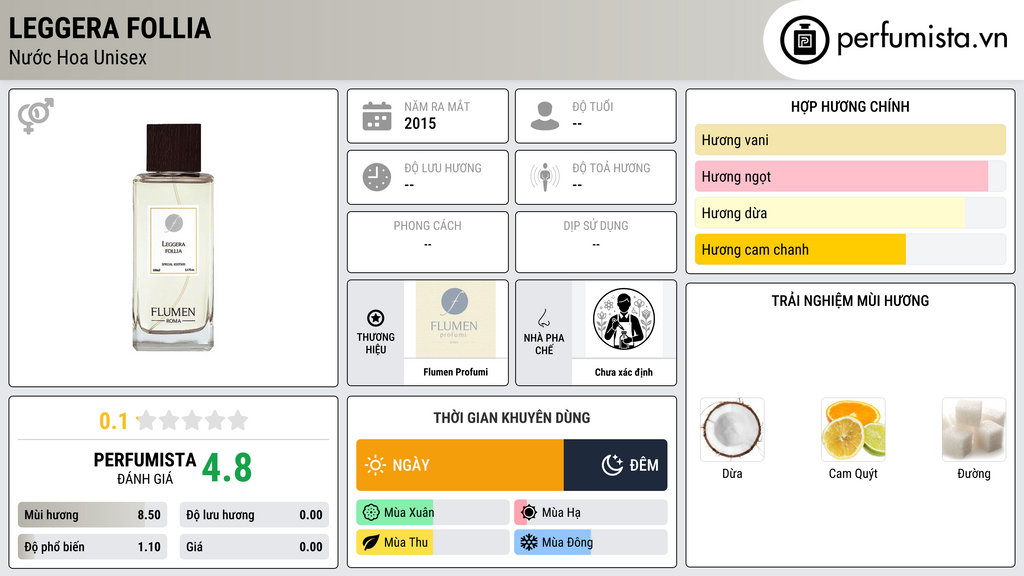
Task: Click the clock icon for Độ lưu hương
Action: (377, 177)
